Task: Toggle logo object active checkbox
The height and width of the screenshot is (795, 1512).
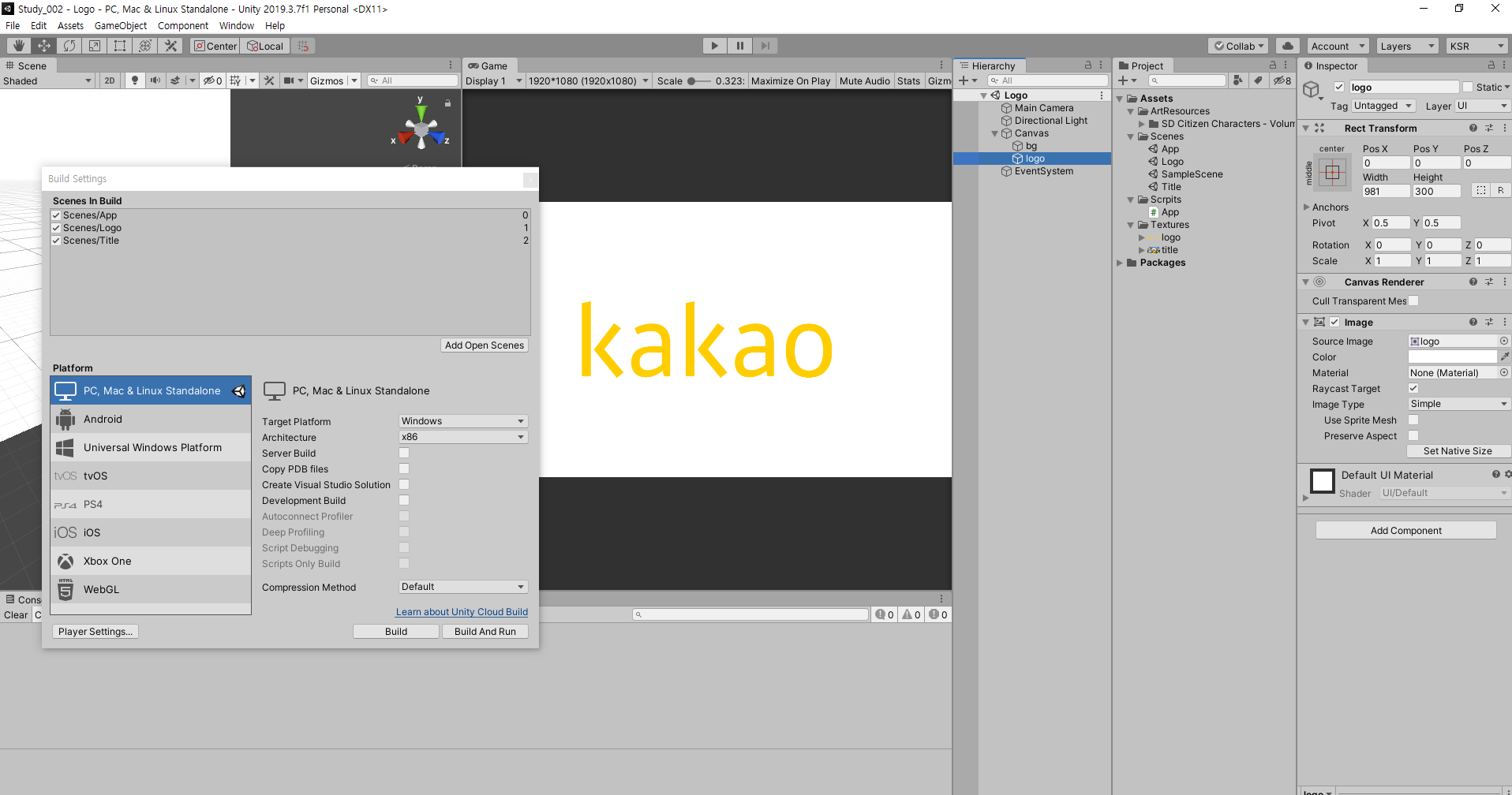Action: point(1339,87)
